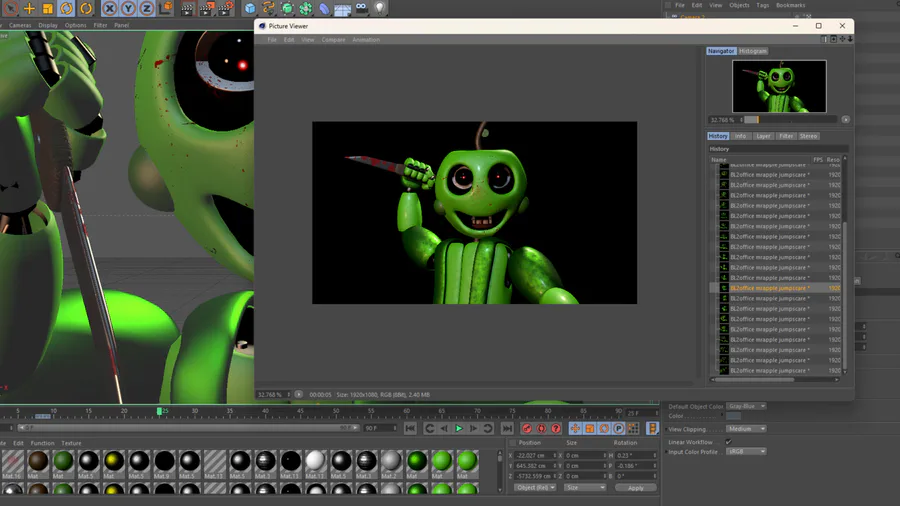Open the green generator cage icon
Screen dimensions: 900x506
pos(287,8)
